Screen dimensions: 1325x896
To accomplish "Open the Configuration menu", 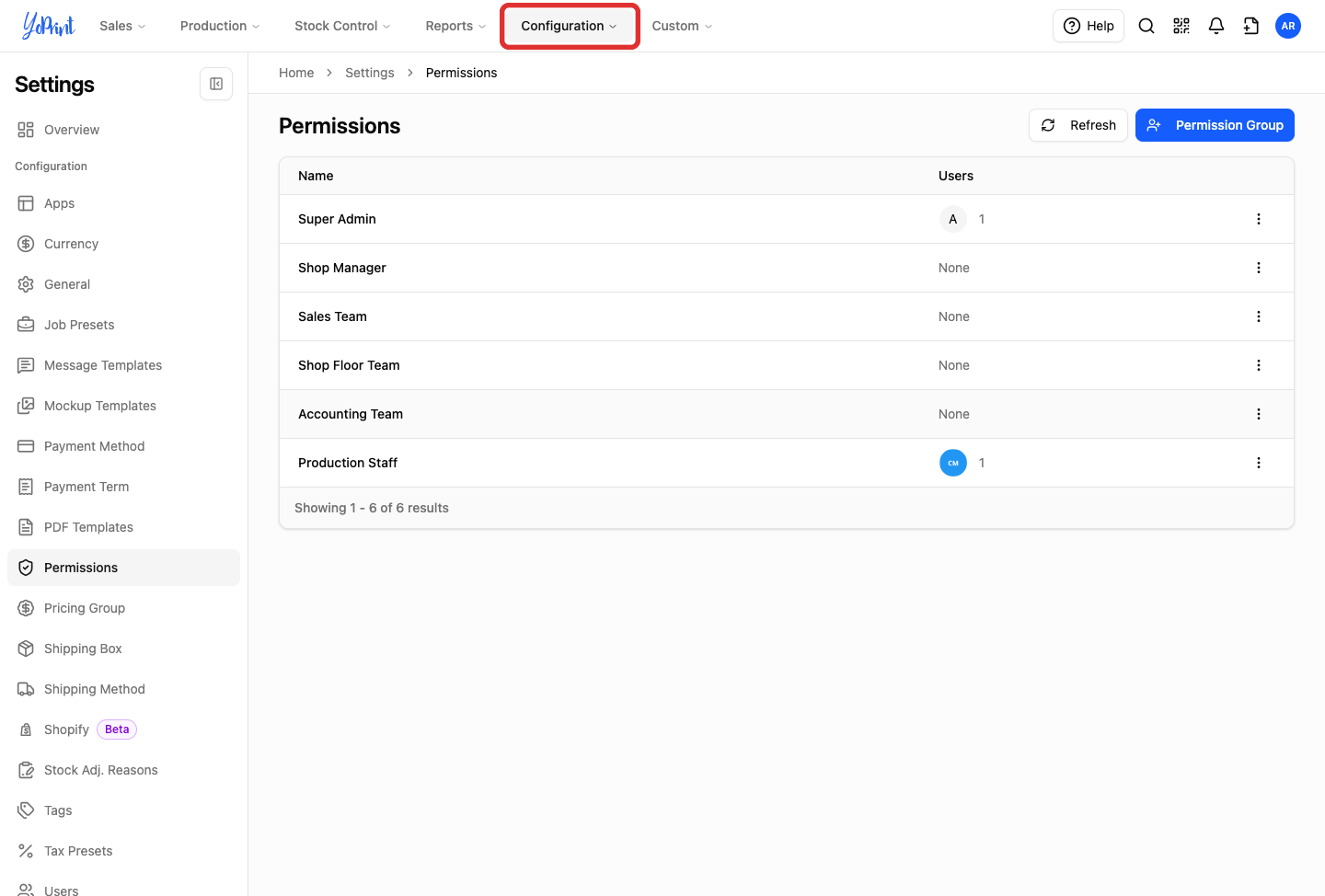I will click(x=570, y=26).
